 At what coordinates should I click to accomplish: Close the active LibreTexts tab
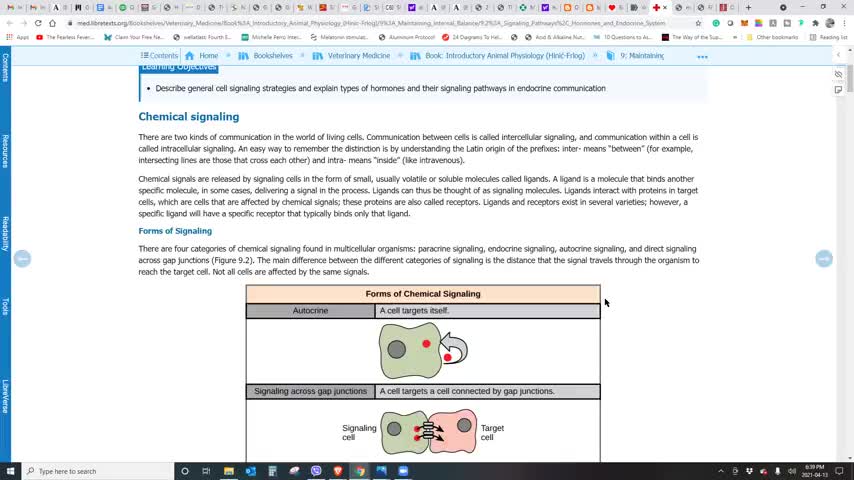click(665, 8)
